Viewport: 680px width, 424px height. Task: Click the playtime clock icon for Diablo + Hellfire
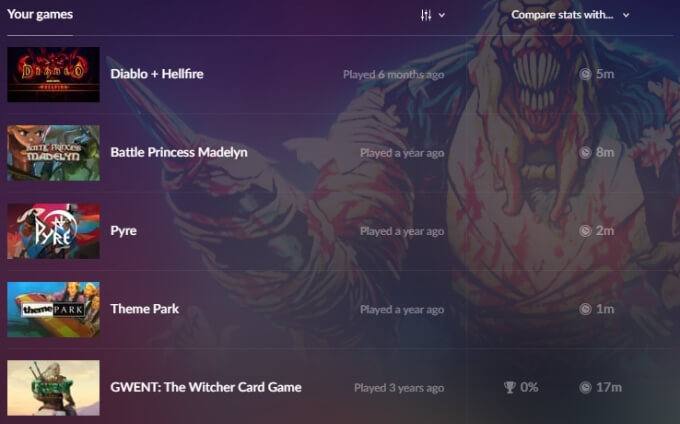[585, 74]
